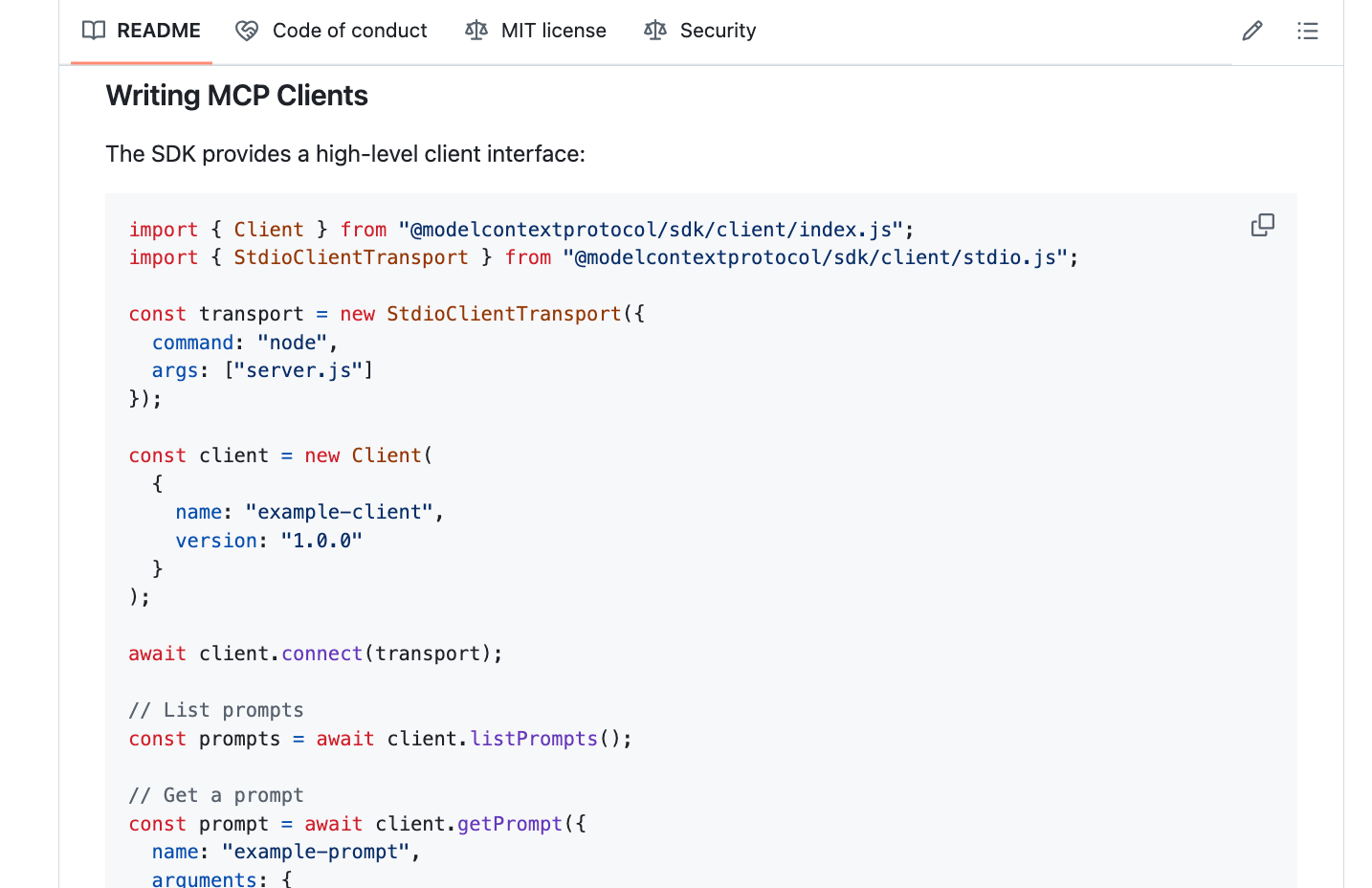Click the Writing MCP Clients heading
The image size is (1372, 888).
coord(236,95)
